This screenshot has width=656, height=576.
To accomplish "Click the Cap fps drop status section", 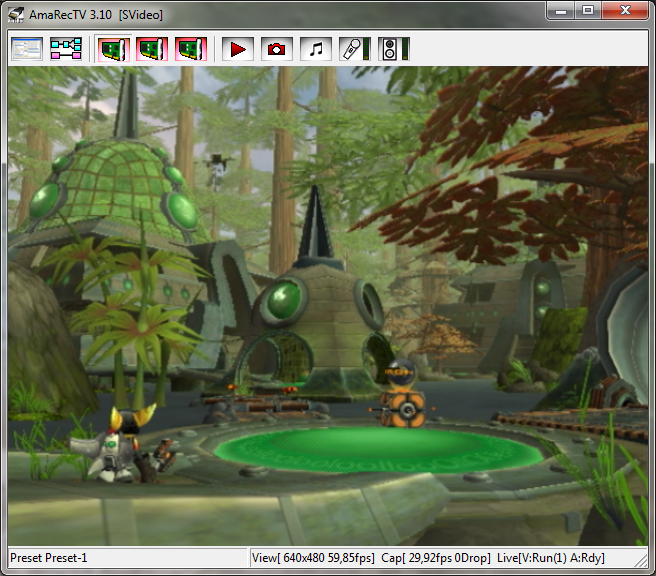I will pyautogui.click(x=438, y=558).
